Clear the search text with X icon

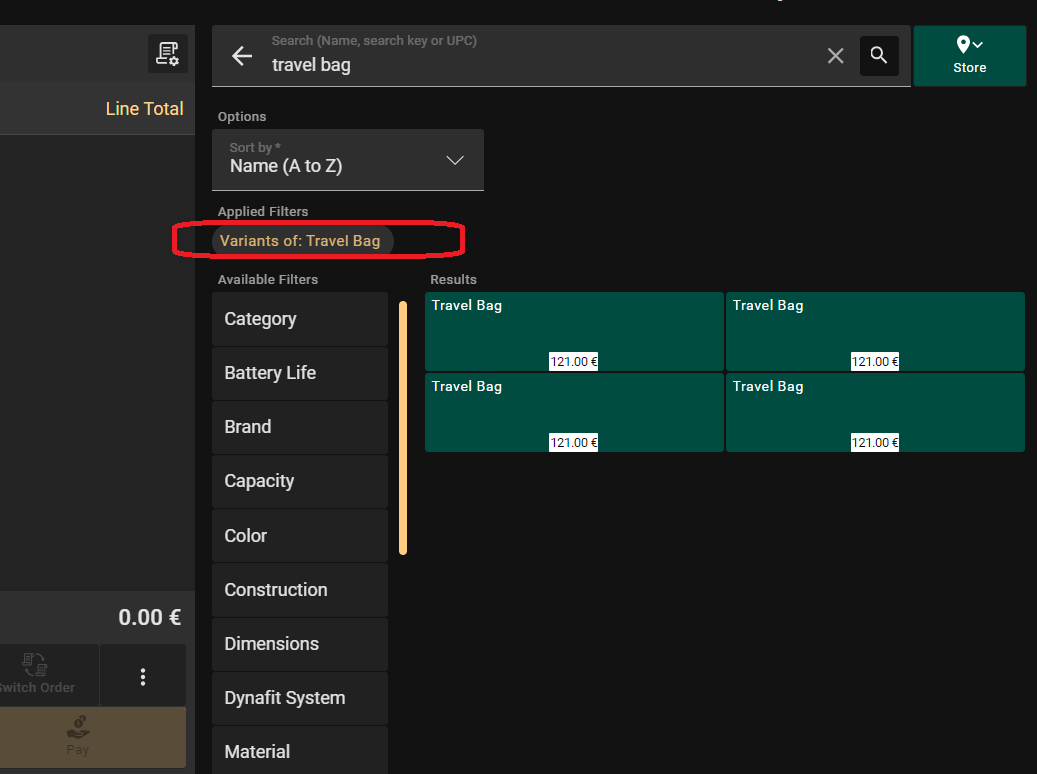(836, 56)
